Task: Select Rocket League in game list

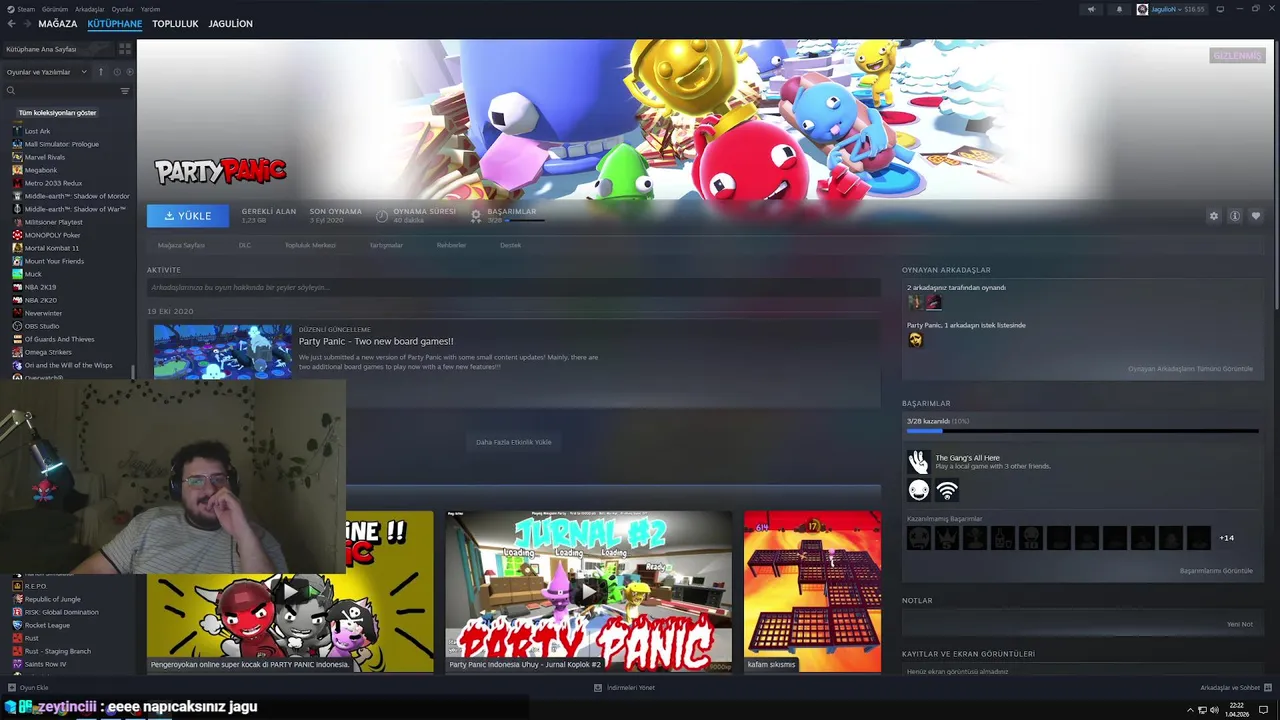Action: (x=47, y=625)
